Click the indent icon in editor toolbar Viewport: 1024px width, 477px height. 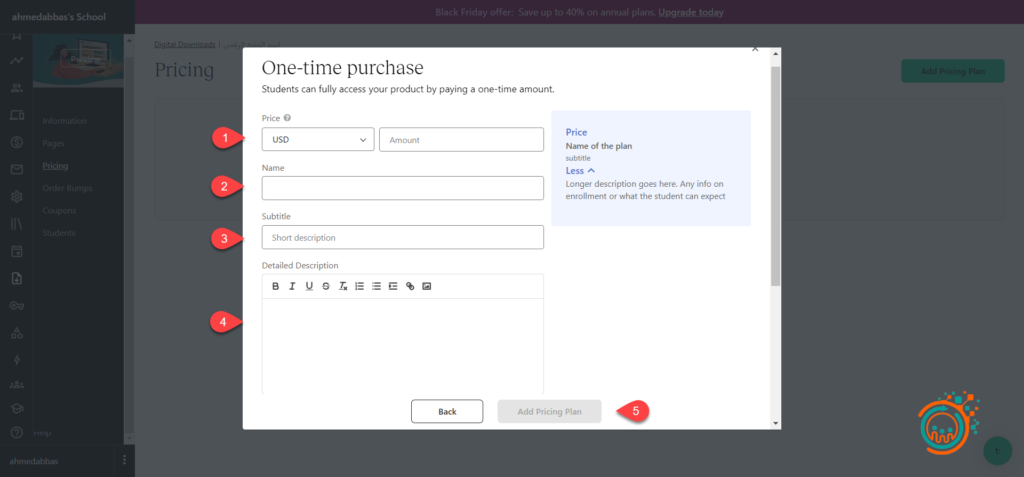[x=393, y=286]
